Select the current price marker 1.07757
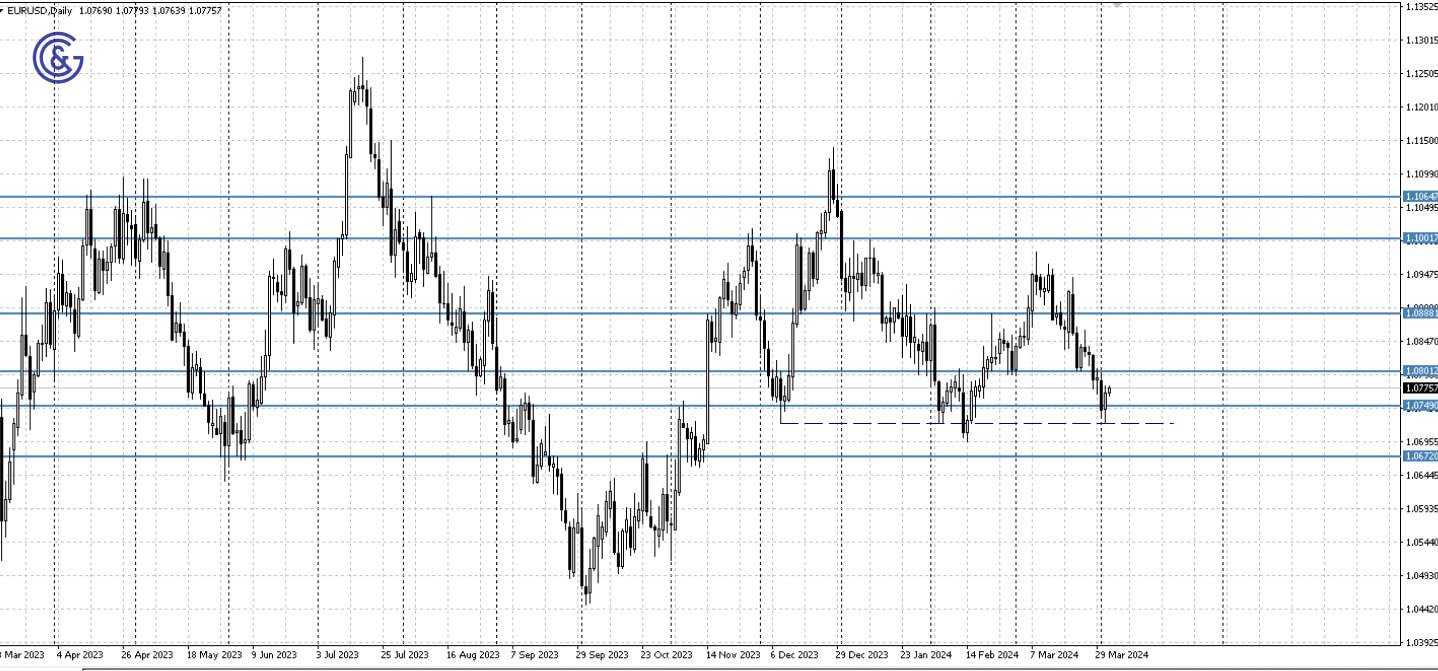 click(1416, 390)
